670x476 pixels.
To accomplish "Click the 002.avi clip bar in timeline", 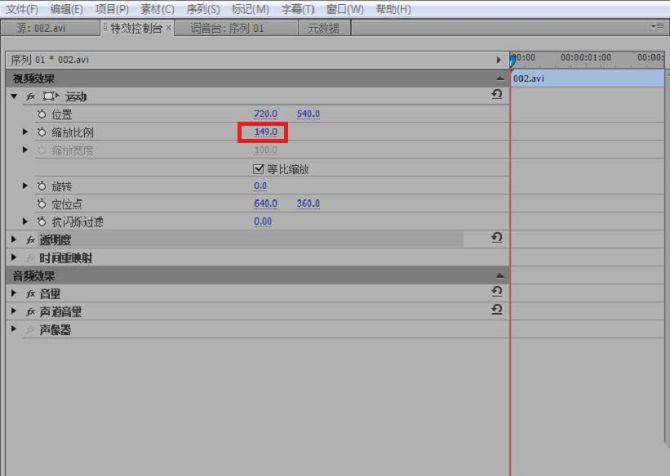I will click(x=586, y=78).
